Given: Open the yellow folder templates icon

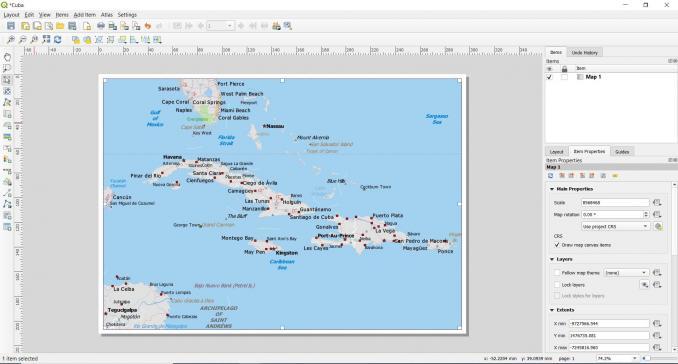Looking at the screenshot, I should [61, 26].
